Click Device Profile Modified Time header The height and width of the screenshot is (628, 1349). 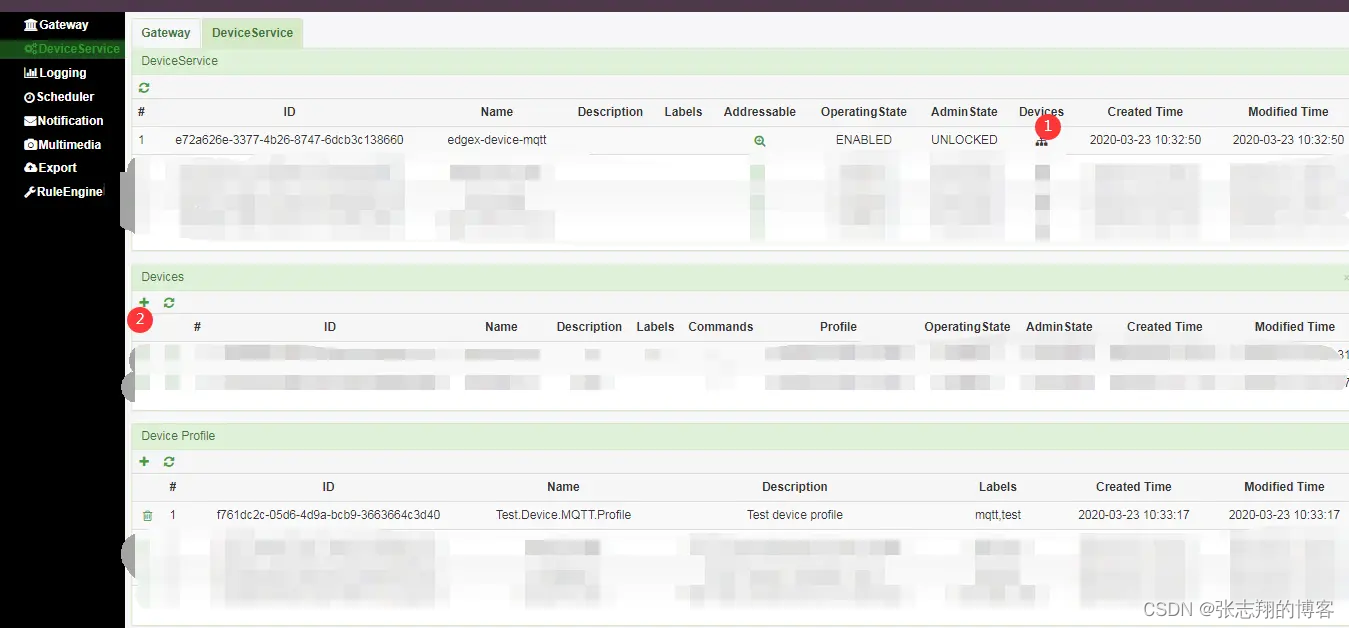(x=1284, y=487)
